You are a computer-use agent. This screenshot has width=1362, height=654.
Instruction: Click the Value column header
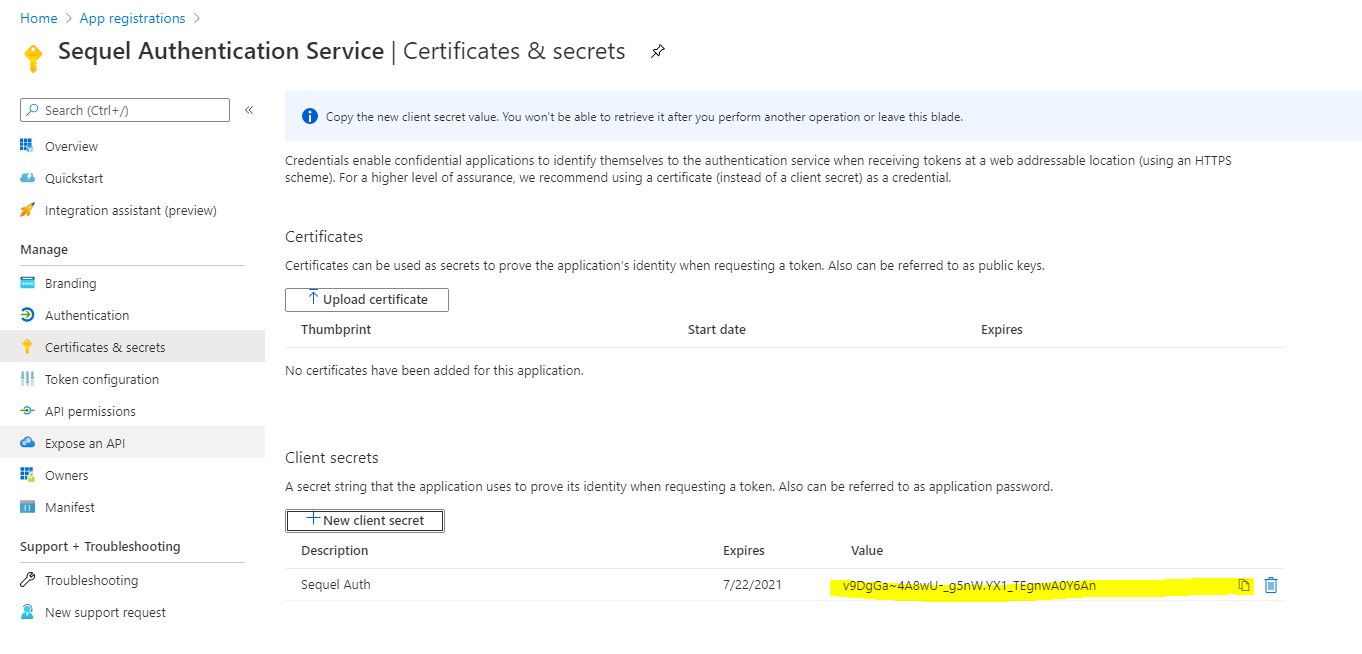(867, 550)
